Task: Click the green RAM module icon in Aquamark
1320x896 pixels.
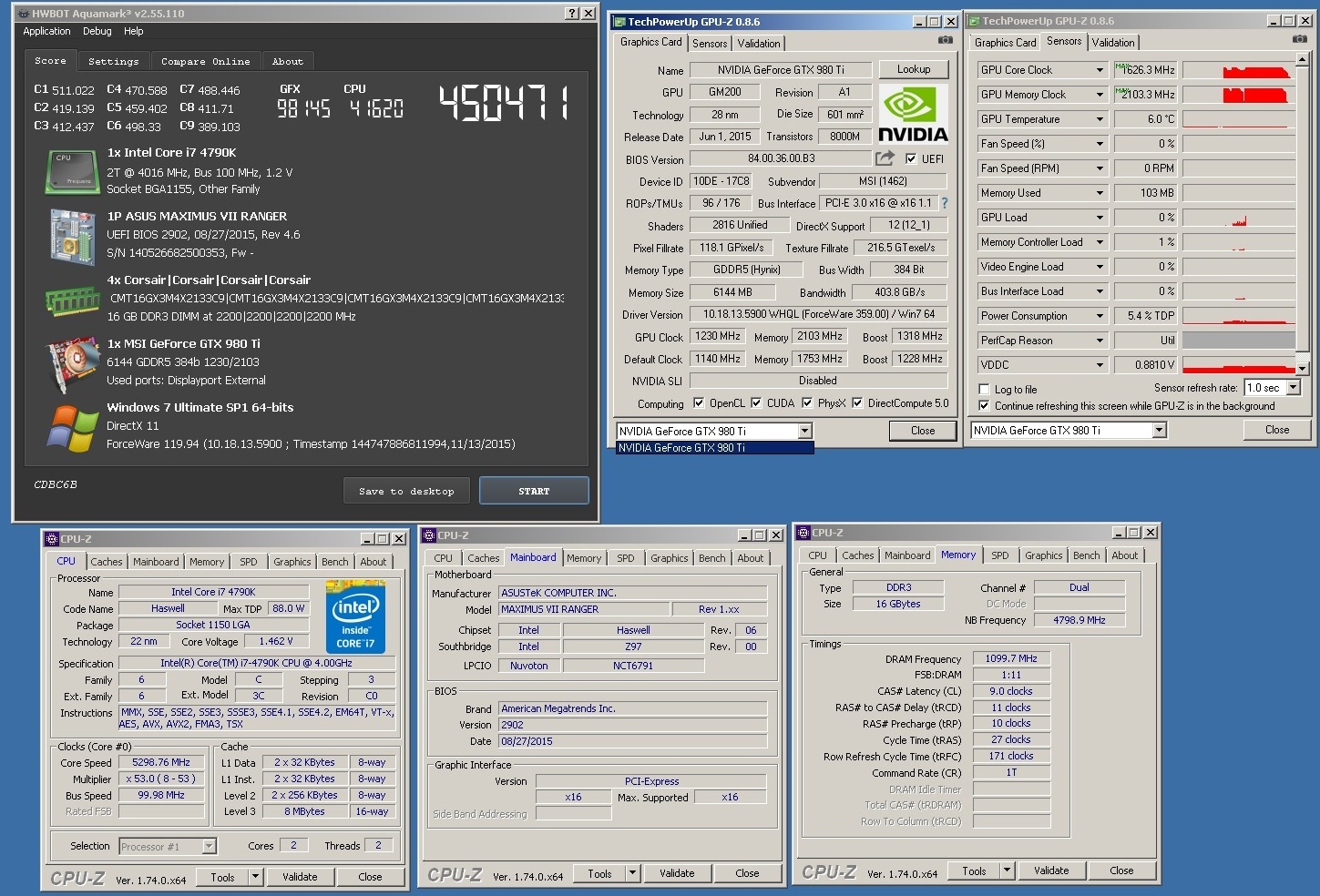Action: tap(72, 300)
